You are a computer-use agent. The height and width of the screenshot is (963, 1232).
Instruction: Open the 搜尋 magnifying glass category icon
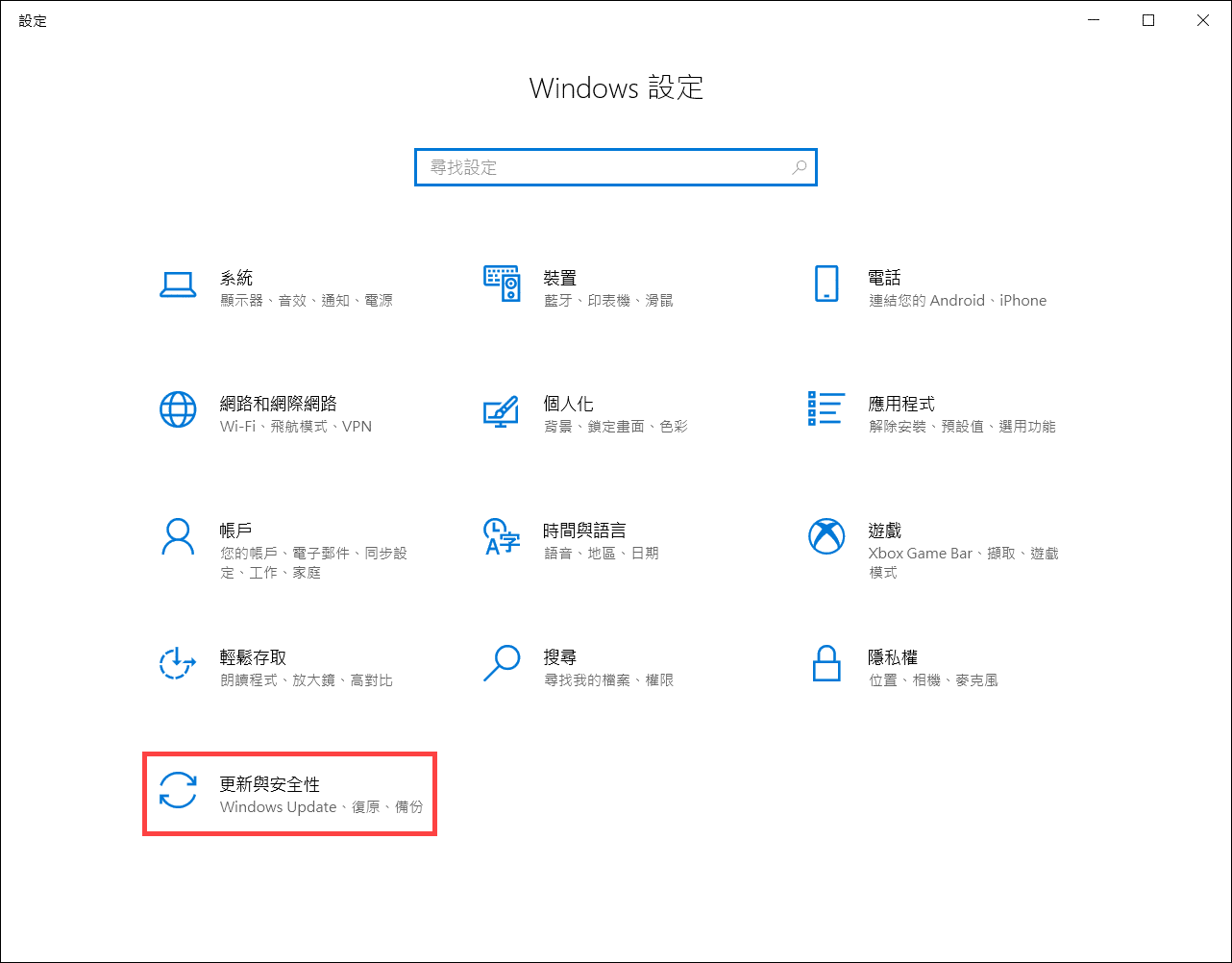click(x=502, y=664)
